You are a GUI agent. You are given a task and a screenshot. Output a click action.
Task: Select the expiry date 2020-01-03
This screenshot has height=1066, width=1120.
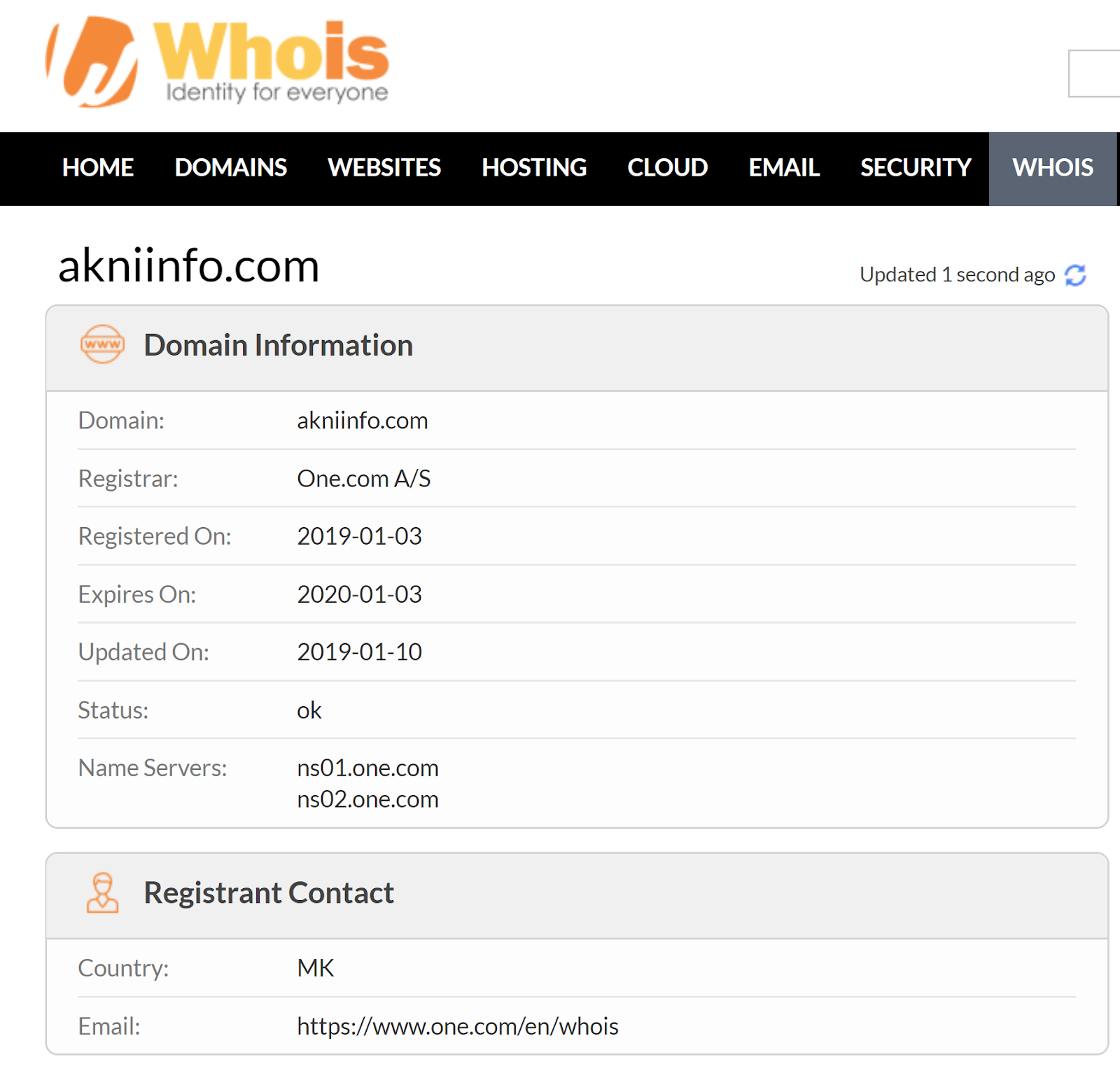pos(360,594)
